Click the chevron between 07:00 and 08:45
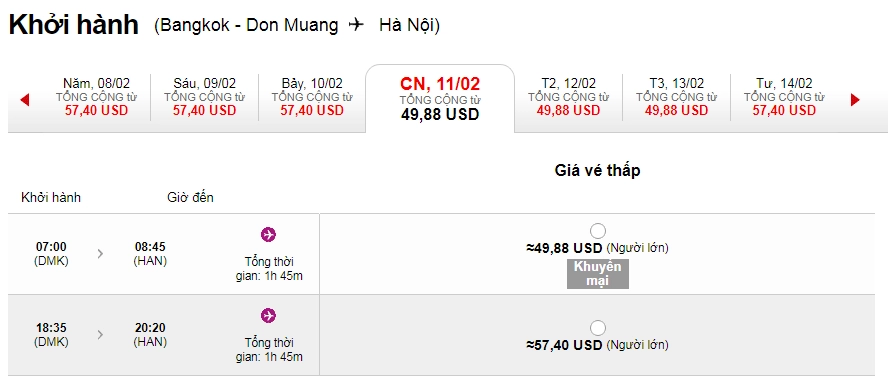 pyautogui.click(x=100, y=254)
